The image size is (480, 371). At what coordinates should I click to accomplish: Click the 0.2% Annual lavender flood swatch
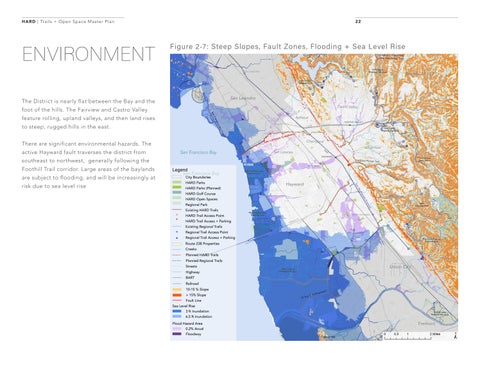point(177,329)
